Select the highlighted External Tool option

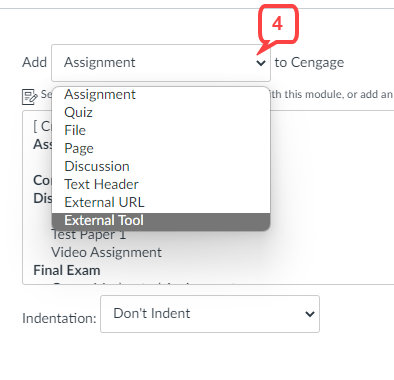(x=161, y=221)
